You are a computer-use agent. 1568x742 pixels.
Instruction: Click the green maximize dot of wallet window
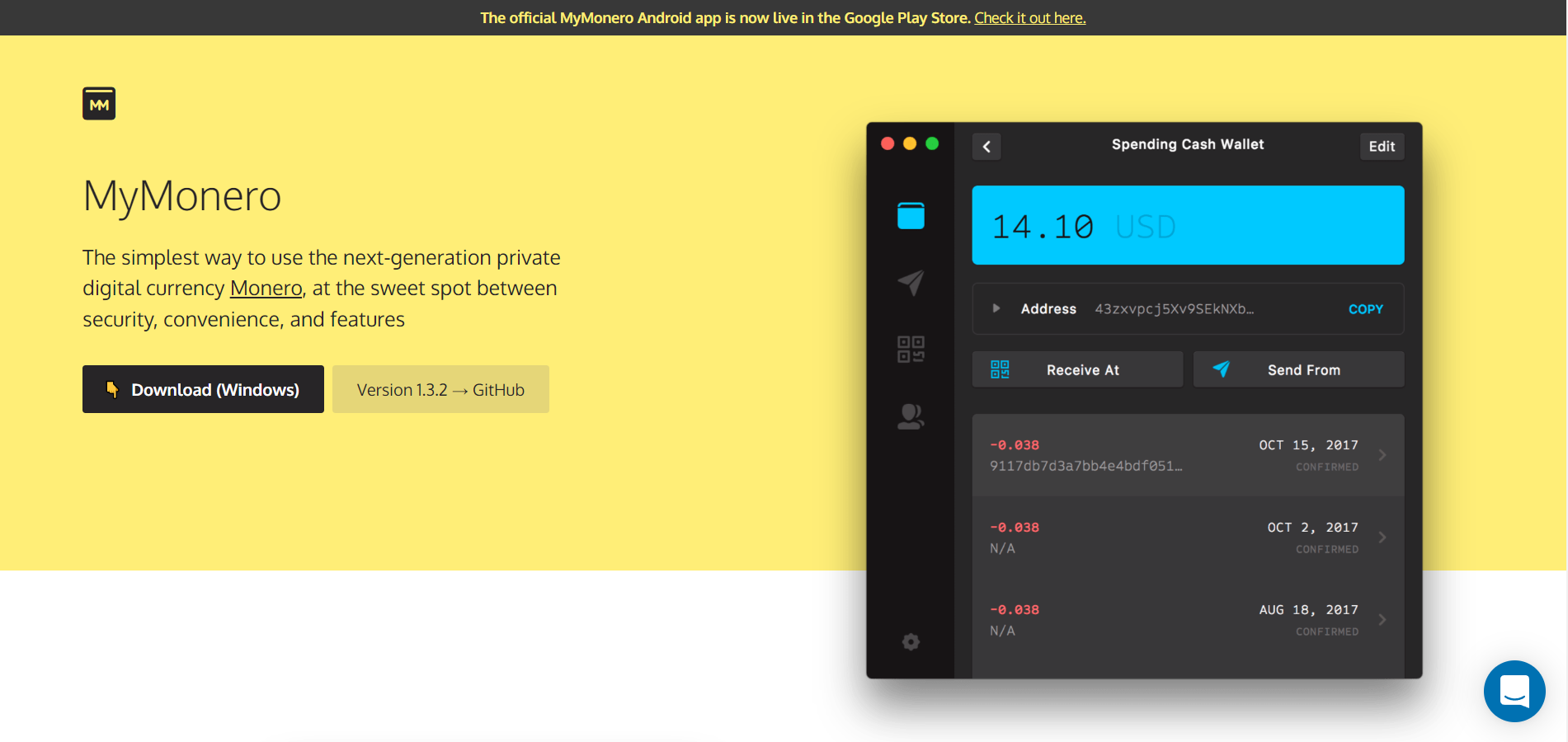pyautogui.click(x=932, y=143)
